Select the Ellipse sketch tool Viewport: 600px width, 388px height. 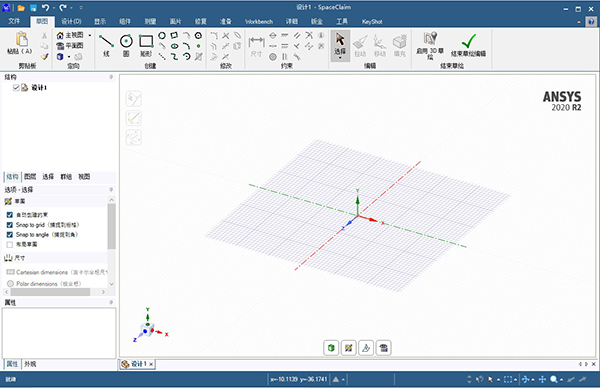(x=174, y=46)
